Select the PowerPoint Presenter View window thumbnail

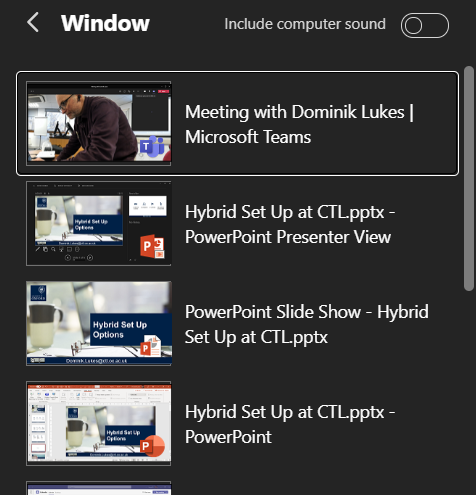[x=99, y=223]
